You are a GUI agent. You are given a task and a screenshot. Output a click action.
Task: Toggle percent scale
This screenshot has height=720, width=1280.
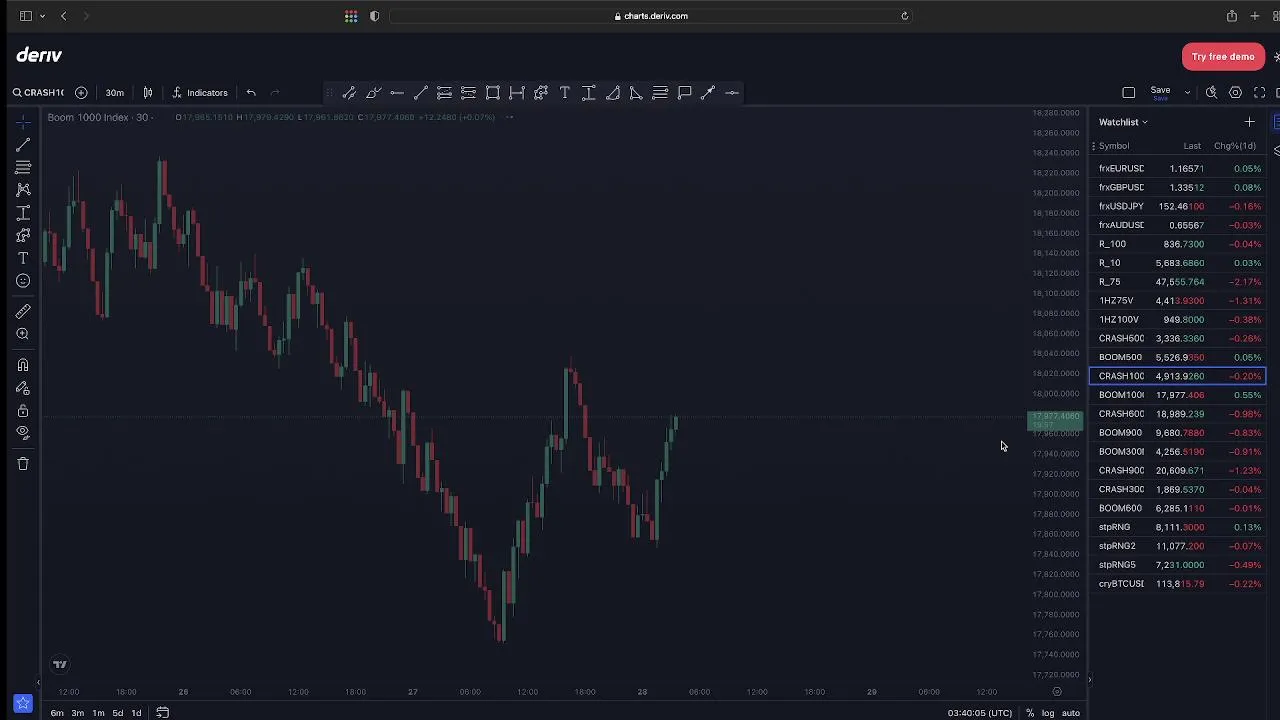1029,713
